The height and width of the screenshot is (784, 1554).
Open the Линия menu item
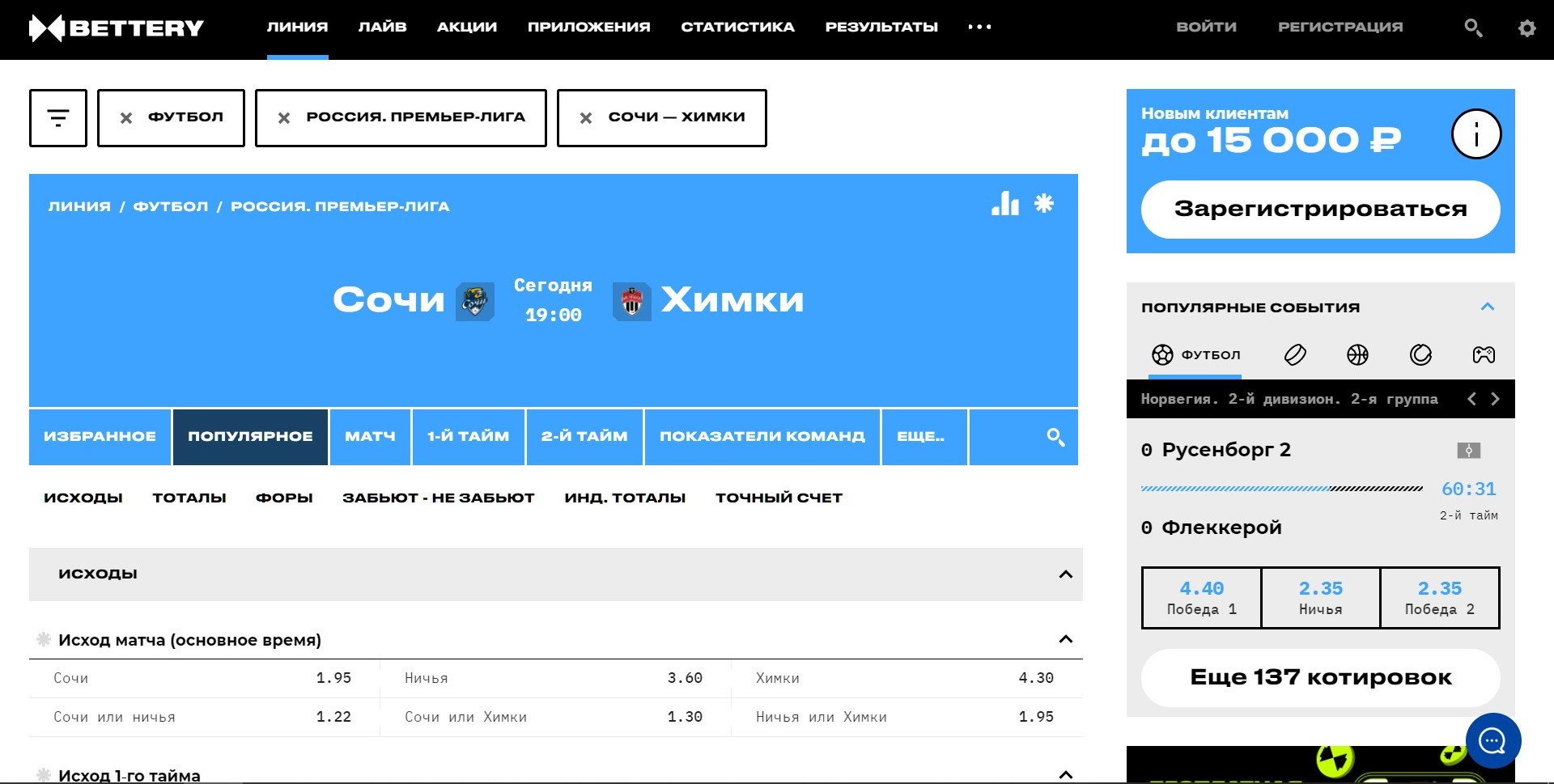point(297,27)
